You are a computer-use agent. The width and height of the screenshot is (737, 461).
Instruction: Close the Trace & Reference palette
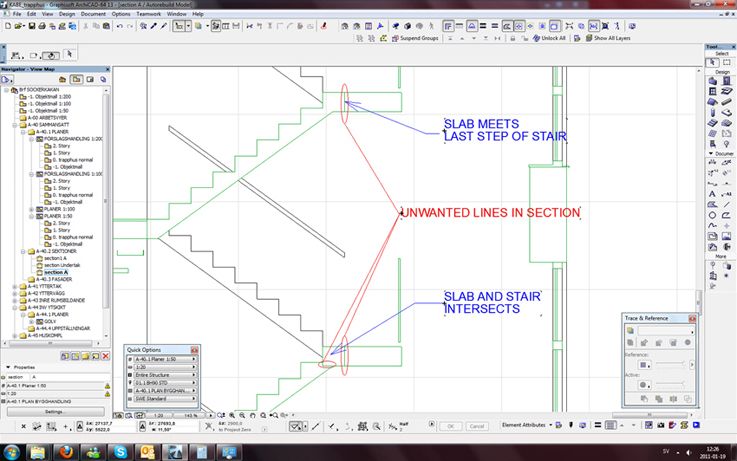click(x=692, y=318)
